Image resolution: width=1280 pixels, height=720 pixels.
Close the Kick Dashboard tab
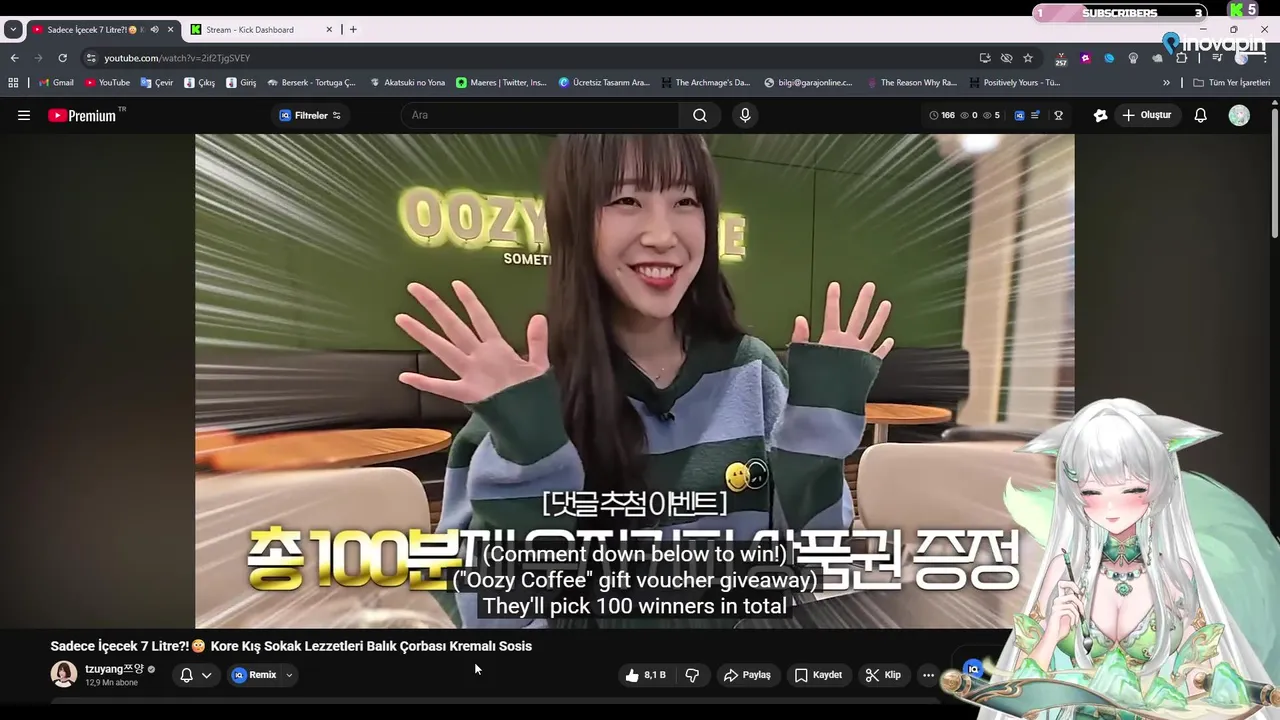329,30
